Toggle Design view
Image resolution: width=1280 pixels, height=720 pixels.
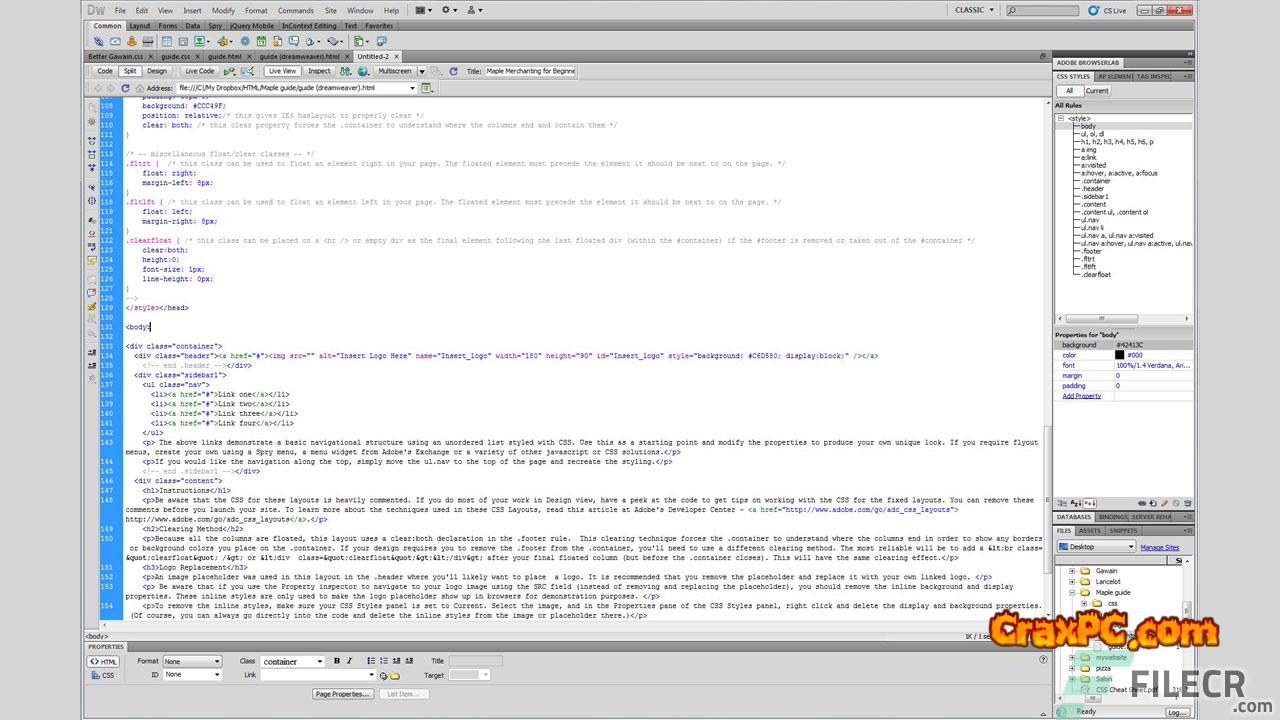(157, 71)
